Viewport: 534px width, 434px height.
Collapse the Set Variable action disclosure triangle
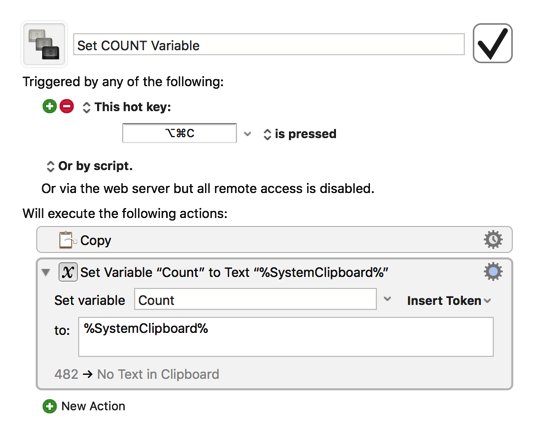46,272
